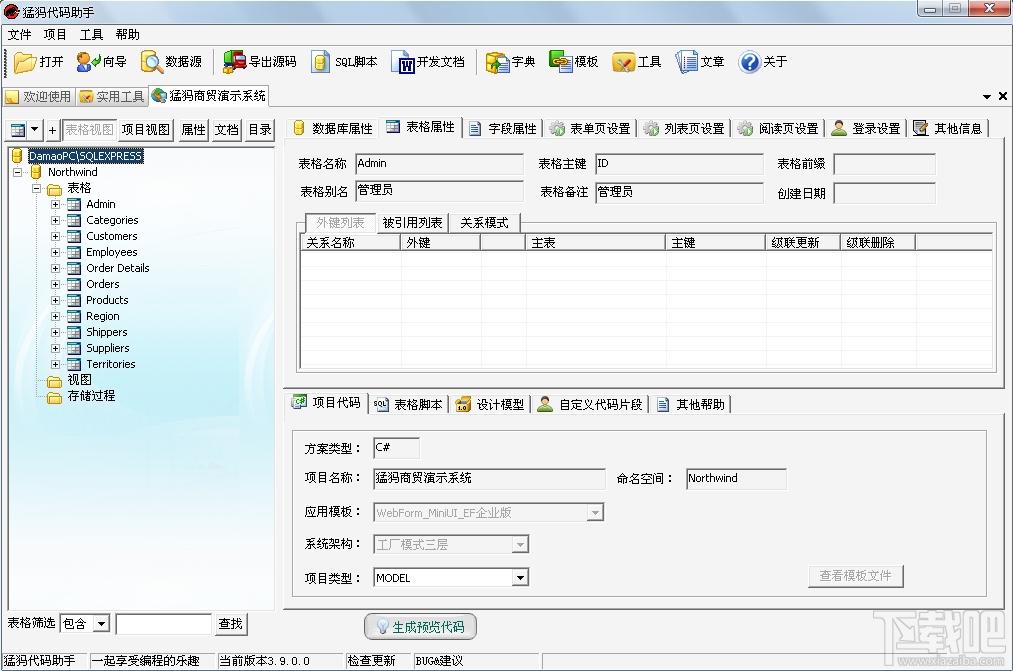Click the 检查更新 status bar link
Screen dimensions: 1013x671
(x=371, y=661)
